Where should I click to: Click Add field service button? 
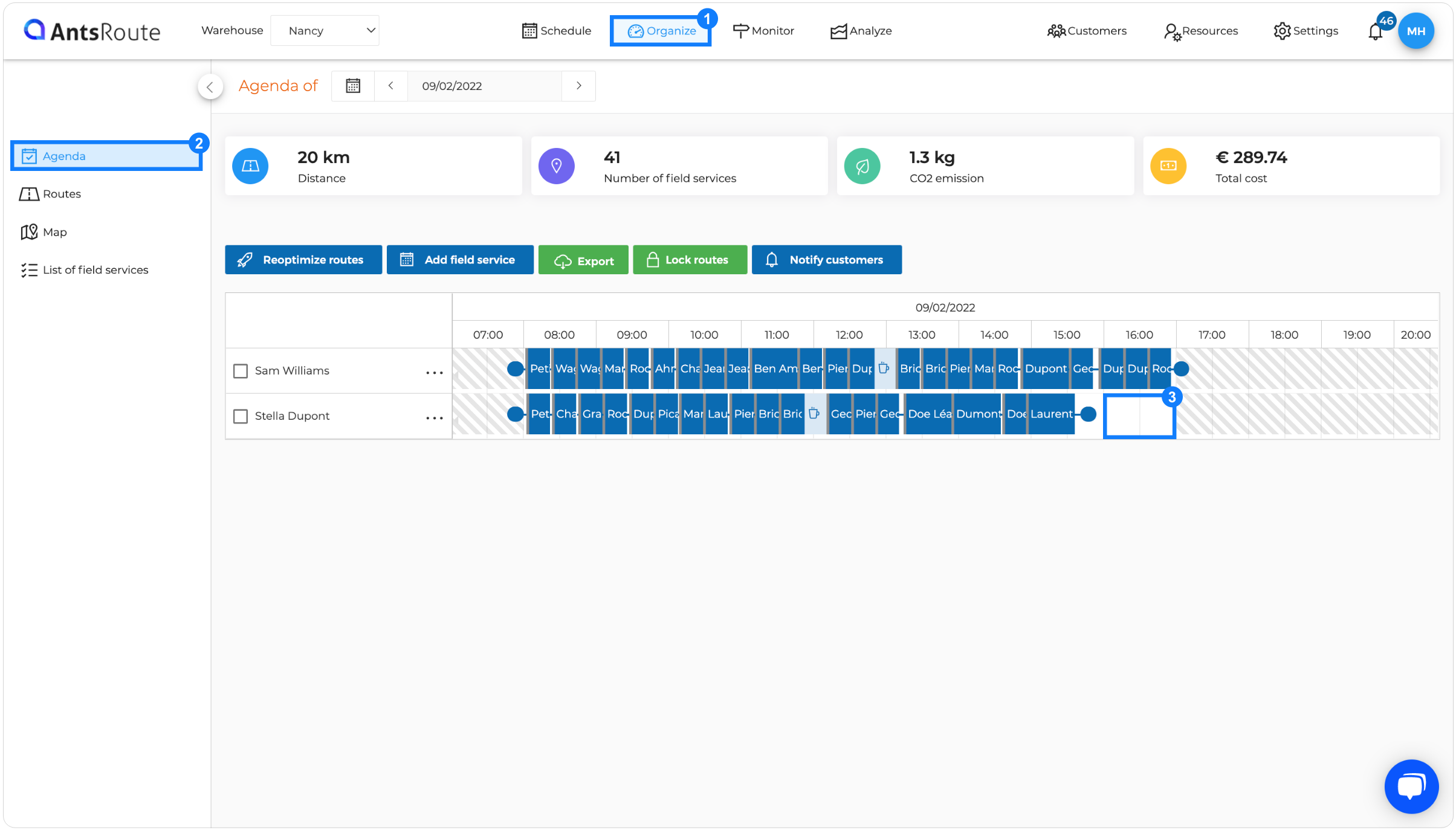coord(460,260)
